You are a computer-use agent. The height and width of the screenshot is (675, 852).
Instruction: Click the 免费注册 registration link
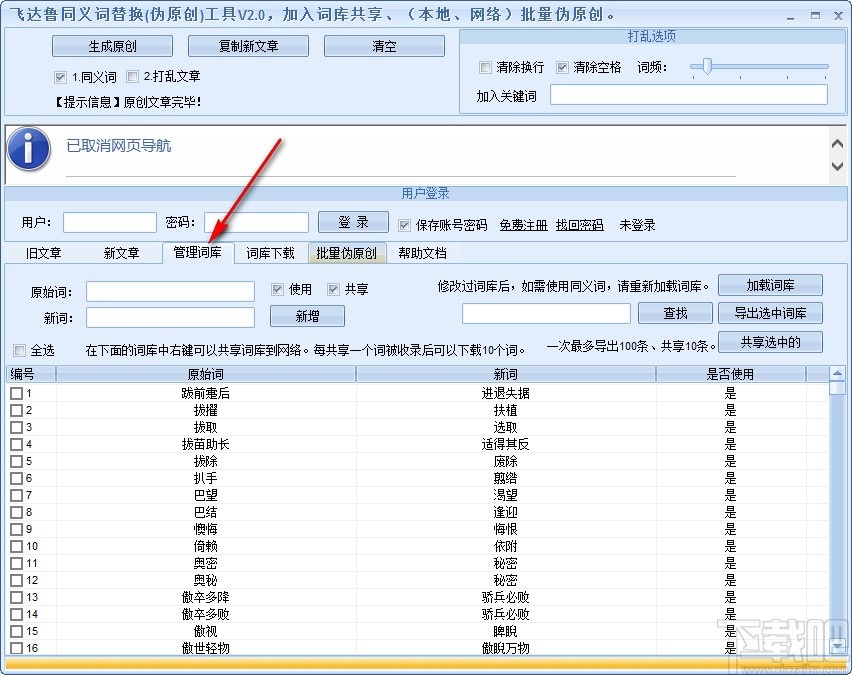[x=523, y=225]
